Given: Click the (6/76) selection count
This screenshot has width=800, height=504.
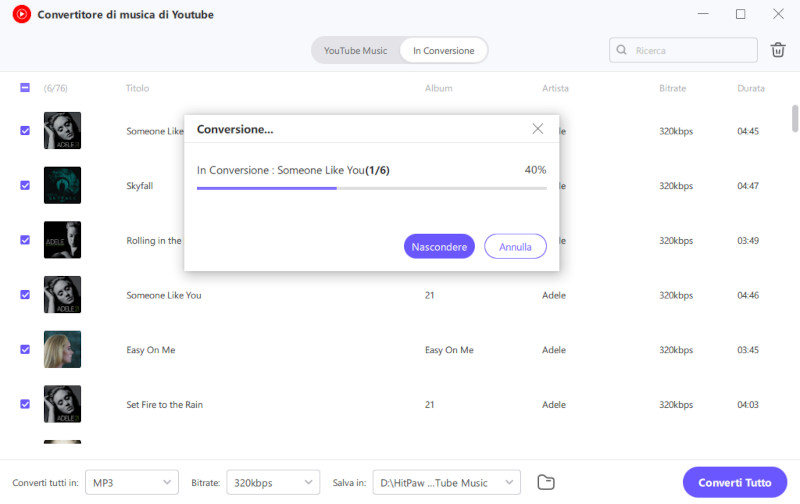Looking at the screenshot, I should [x=55, y=88].
